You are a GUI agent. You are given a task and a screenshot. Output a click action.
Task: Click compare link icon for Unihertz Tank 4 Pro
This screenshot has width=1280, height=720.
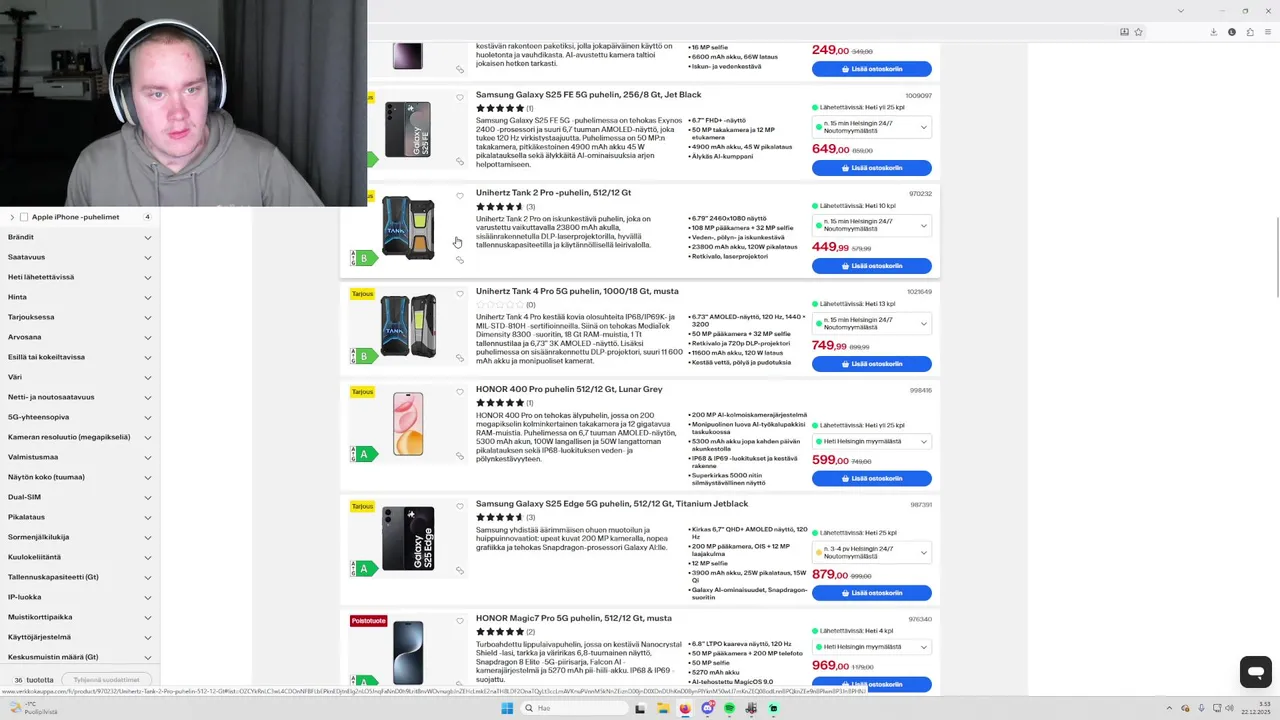point(460,358)
